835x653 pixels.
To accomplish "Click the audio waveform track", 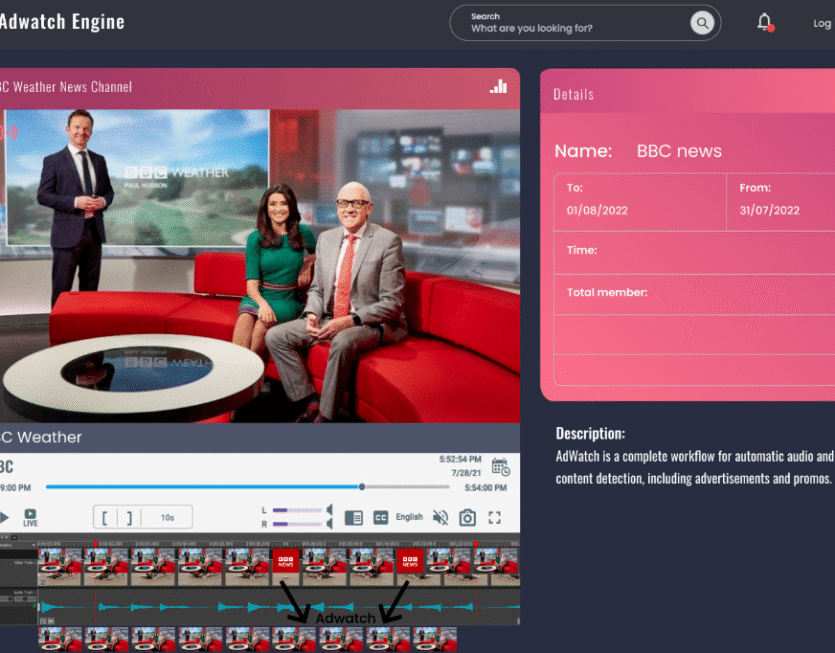I will tap(280, 607).
